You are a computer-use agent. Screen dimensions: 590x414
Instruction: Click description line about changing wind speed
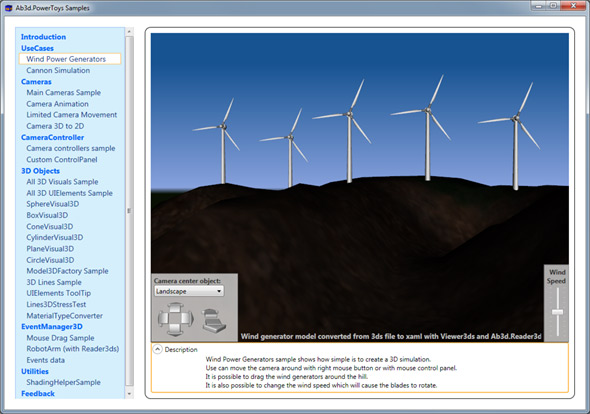coord(321,385)
